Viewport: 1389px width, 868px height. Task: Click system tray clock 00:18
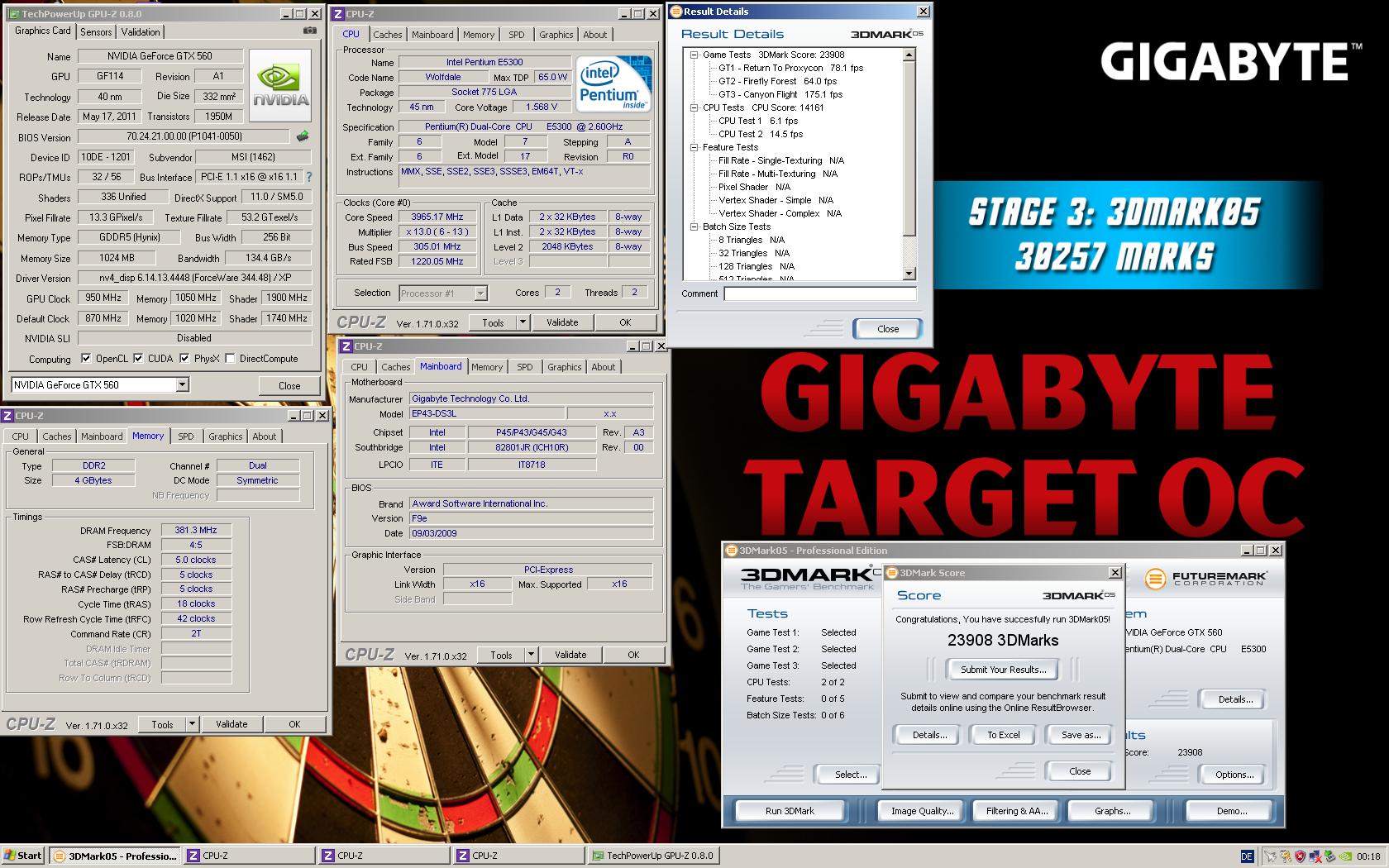[1368, 856]
